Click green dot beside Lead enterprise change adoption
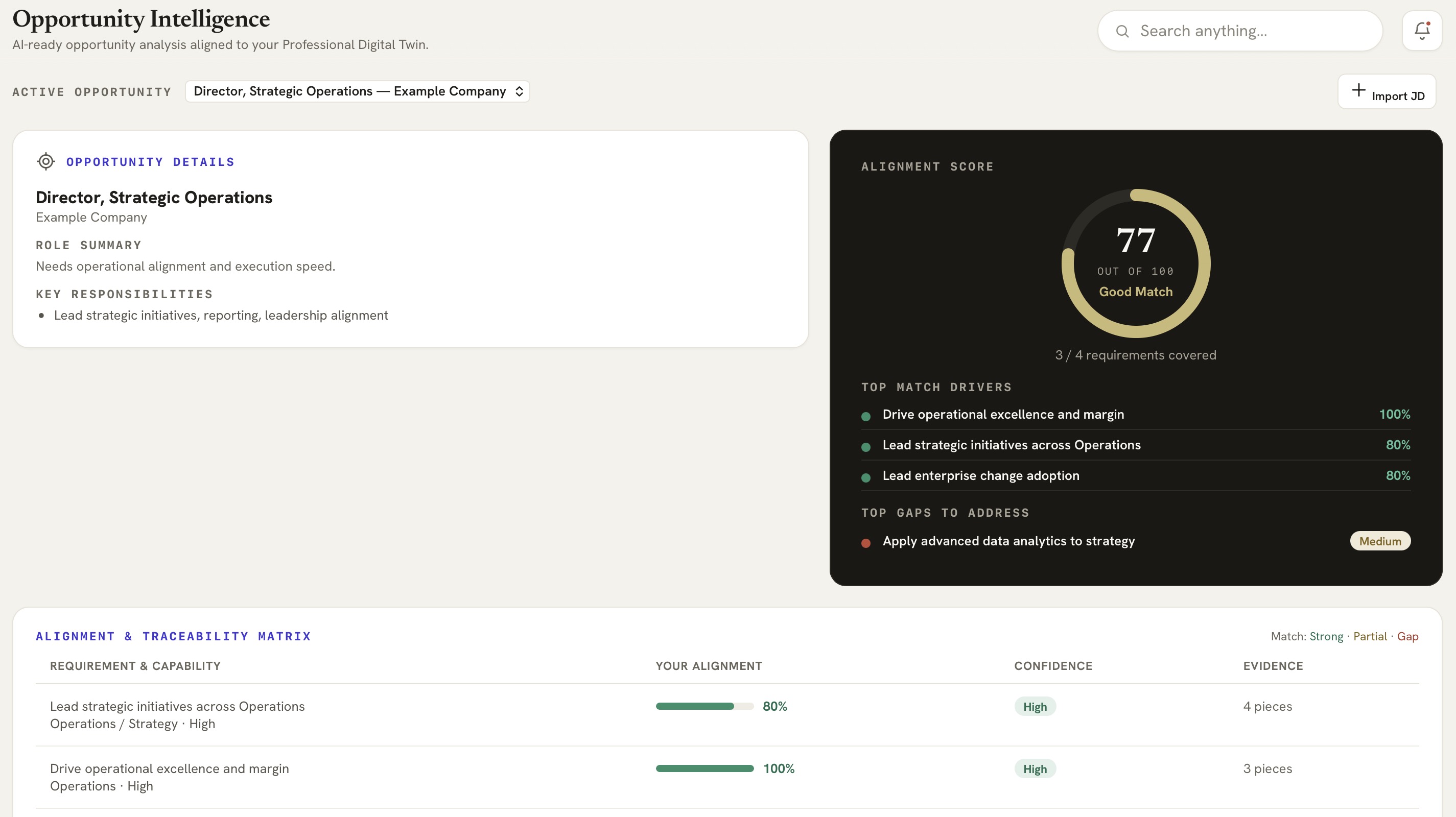Screen dimensions: 1456x817 click(866, 477)
